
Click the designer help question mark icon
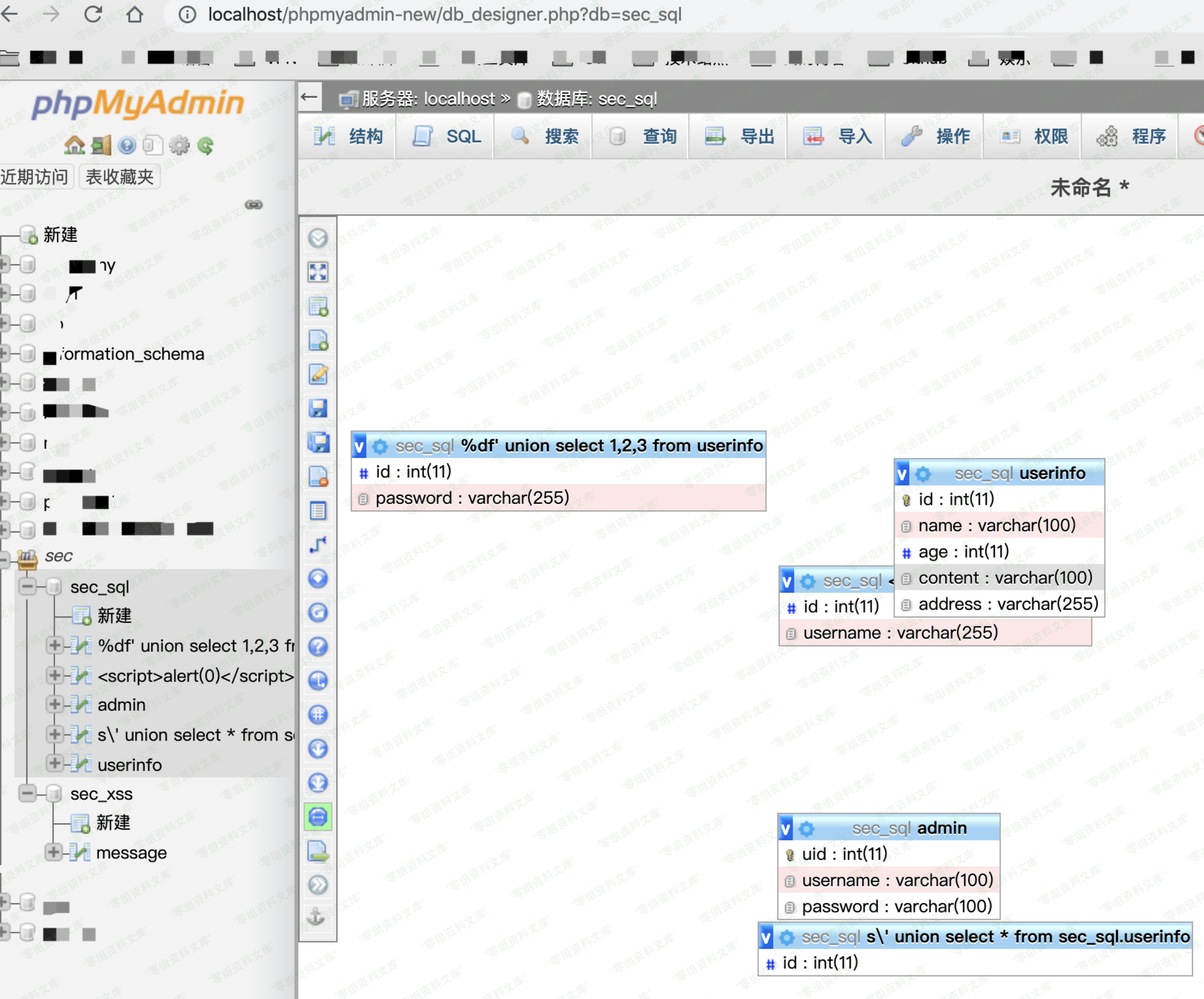317,647
